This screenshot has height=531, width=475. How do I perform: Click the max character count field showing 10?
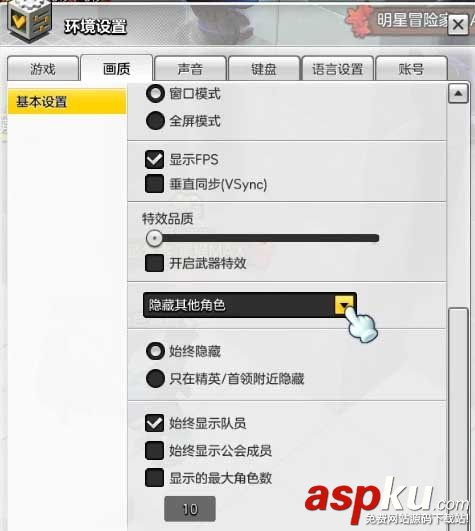coord(190,509)
